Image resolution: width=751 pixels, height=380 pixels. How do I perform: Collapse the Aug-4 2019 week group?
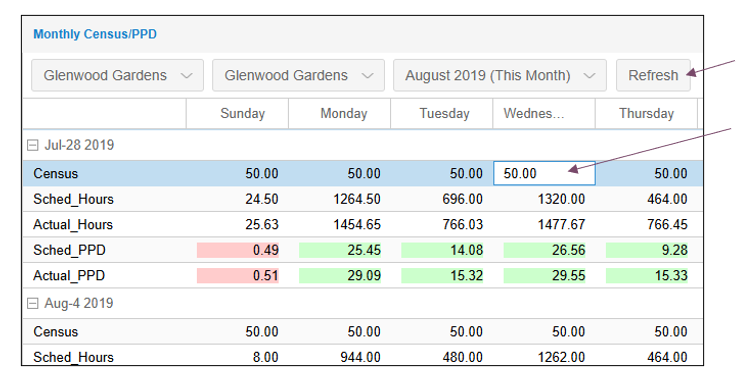(x=32, y=303)
